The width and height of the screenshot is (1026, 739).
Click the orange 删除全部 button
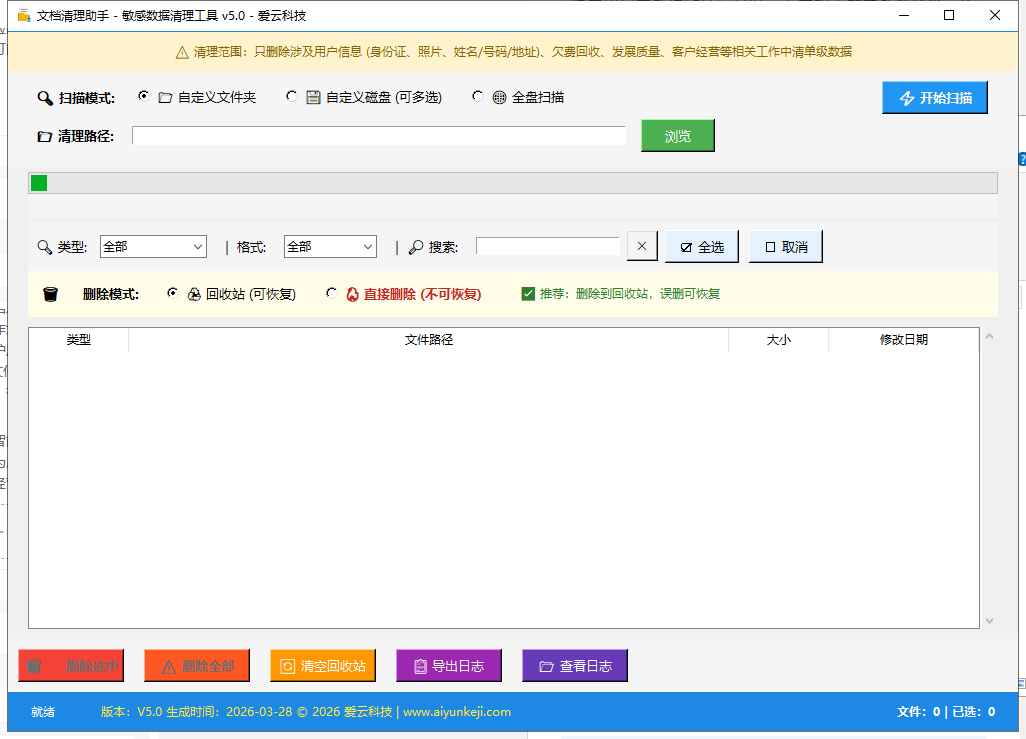click(x=197, y=666)
